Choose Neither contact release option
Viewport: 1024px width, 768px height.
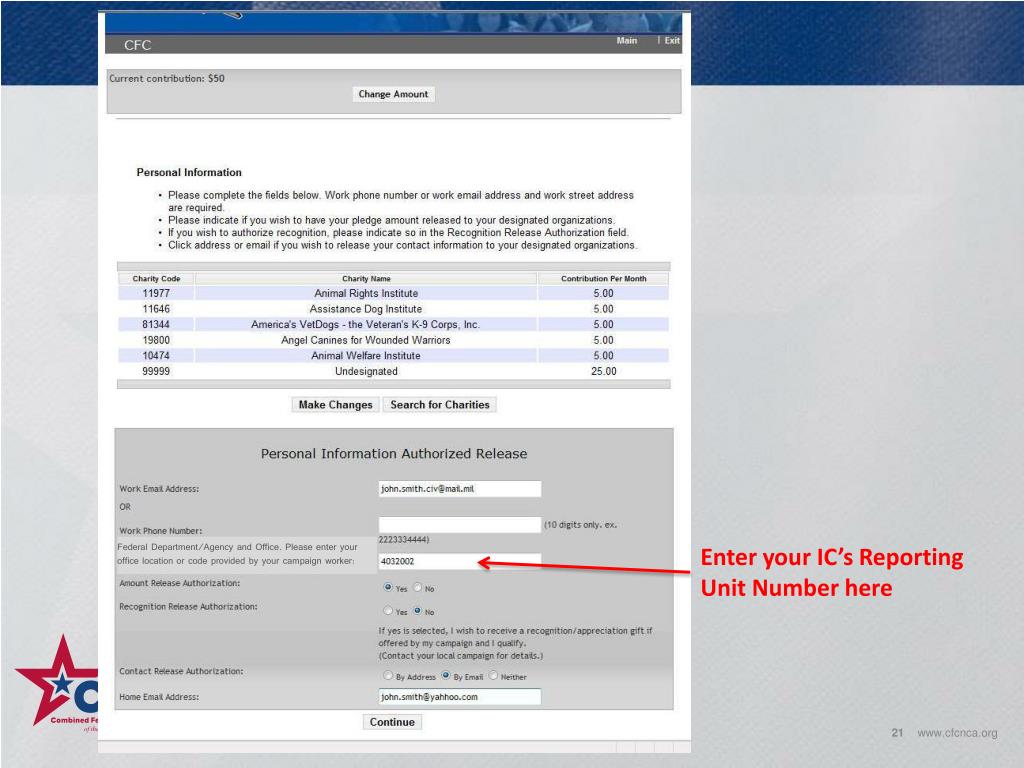click(x=493, y=675)
